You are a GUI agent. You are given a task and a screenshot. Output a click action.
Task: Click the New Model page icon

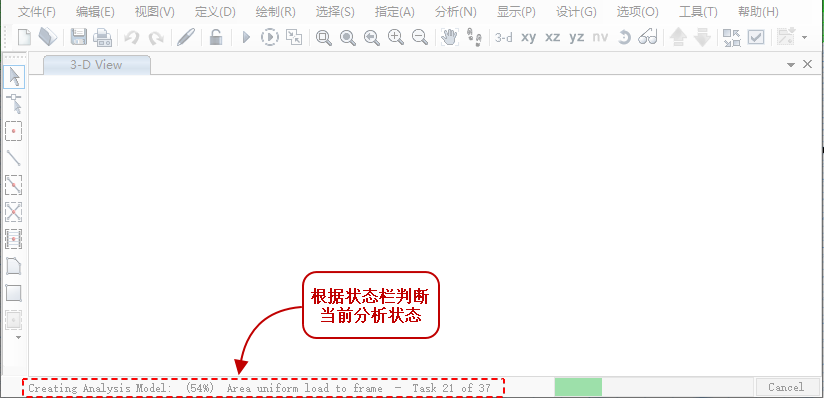tap(24, 37)
